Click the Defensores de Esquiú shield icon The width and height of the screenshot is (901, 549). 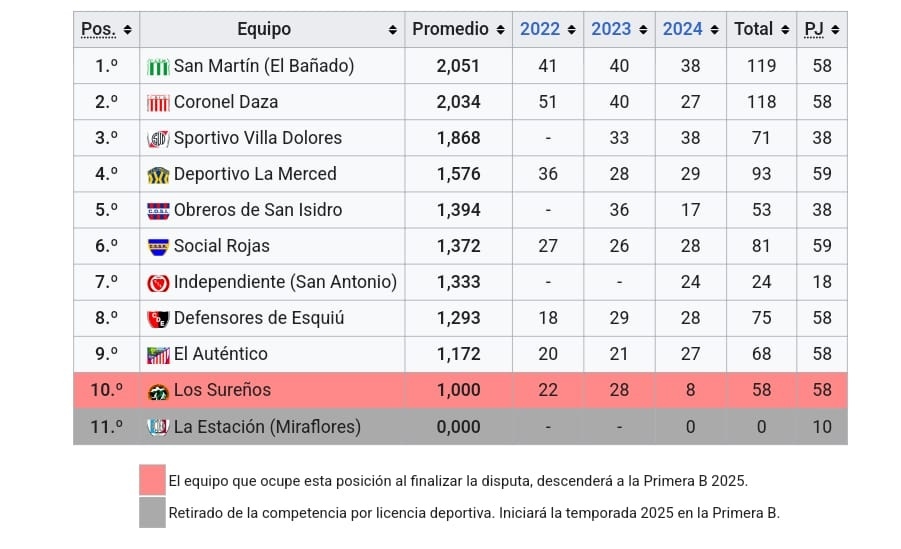(x=158, y=319)
